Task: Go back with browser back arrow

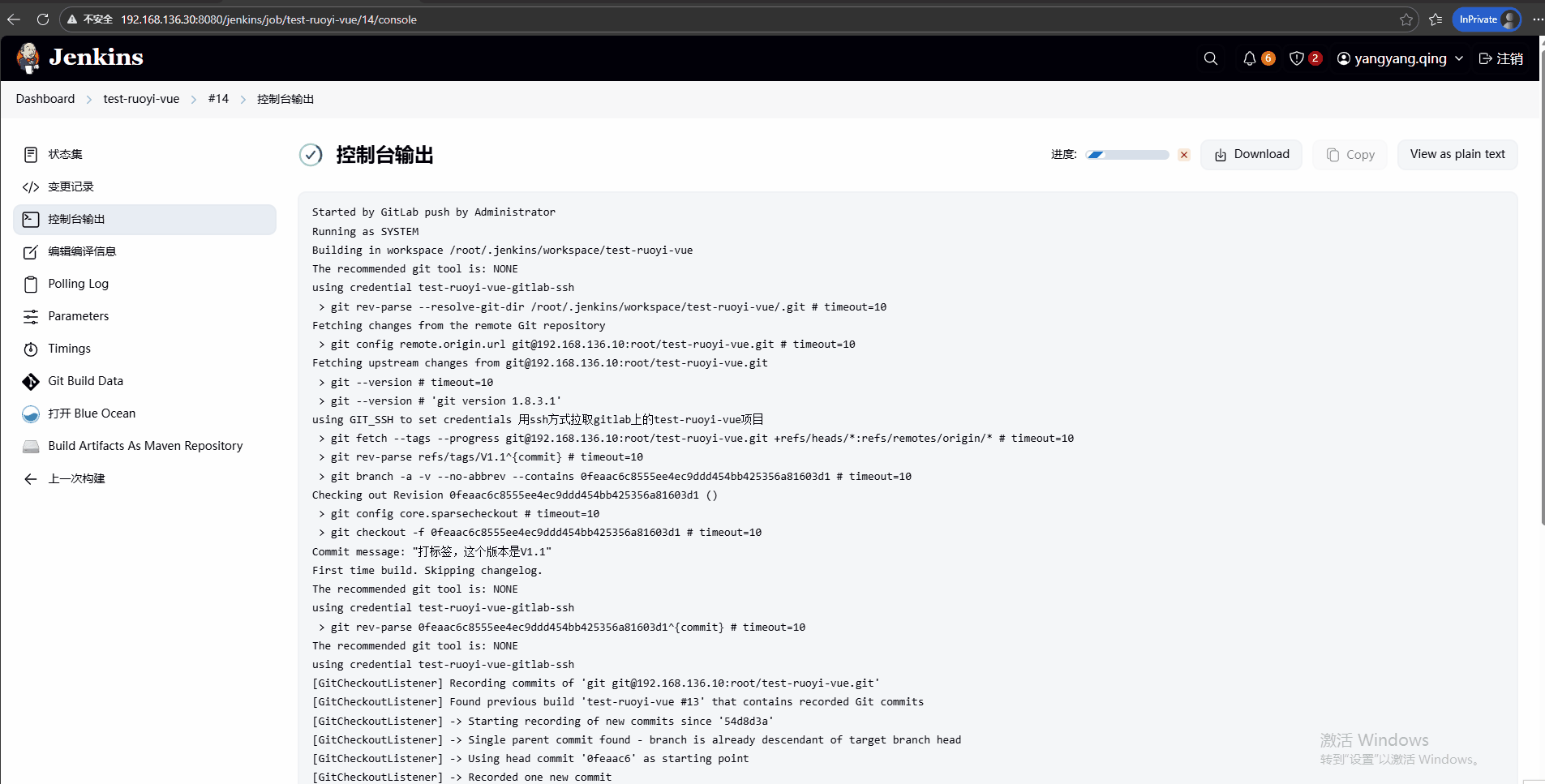Action: tap(14, 19)
